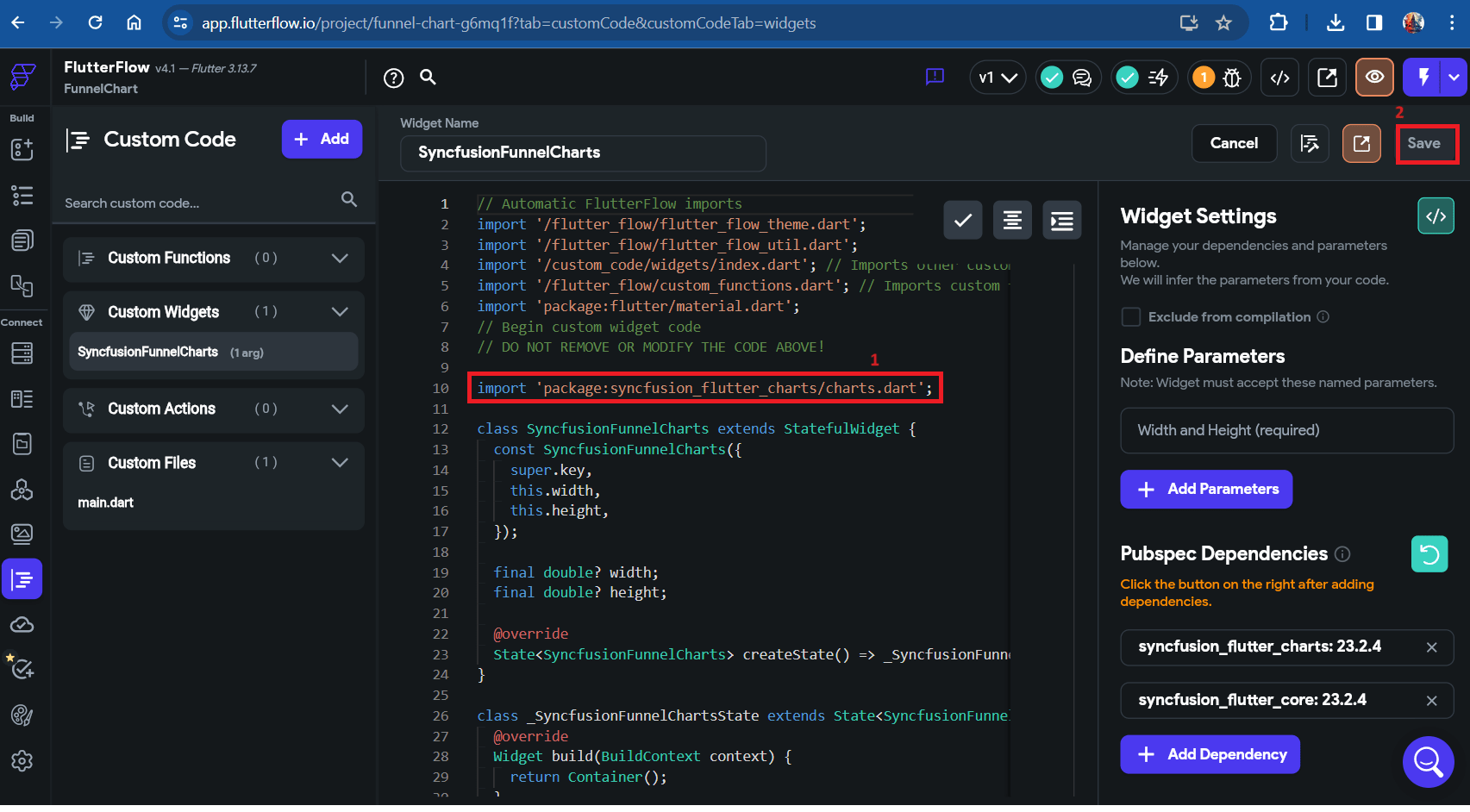
Task: Click the collaboration status check icon
Action: [x=1052, y=78]
